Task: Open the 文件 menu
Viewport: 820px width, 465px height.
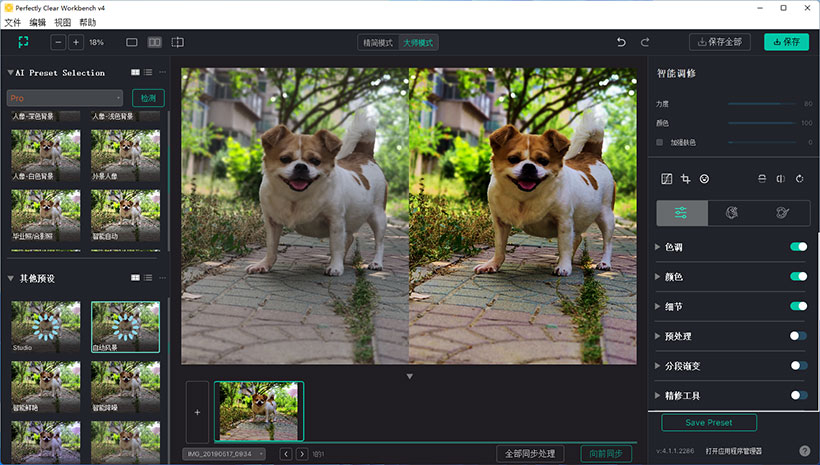Action: [12, 21]
